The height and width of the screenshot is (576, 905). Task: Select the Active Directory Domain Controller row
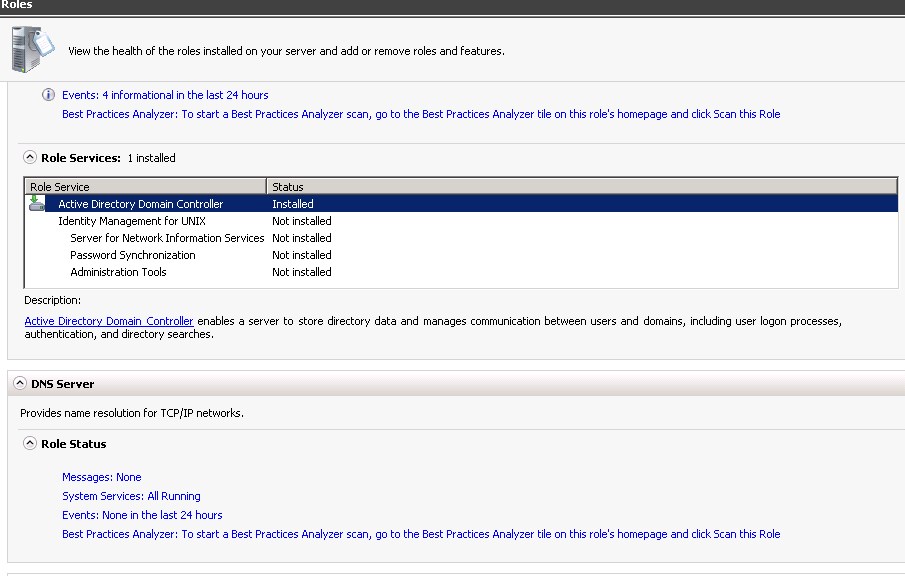(x=461, y=204)
